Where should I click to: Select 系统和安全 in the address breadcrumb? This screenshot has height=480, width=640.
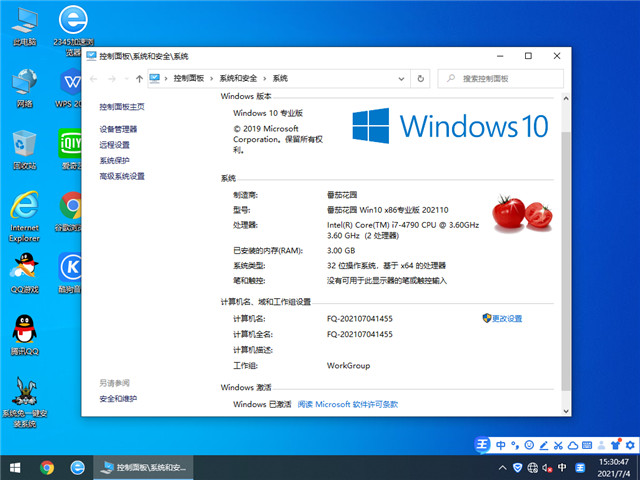point(238,78)
